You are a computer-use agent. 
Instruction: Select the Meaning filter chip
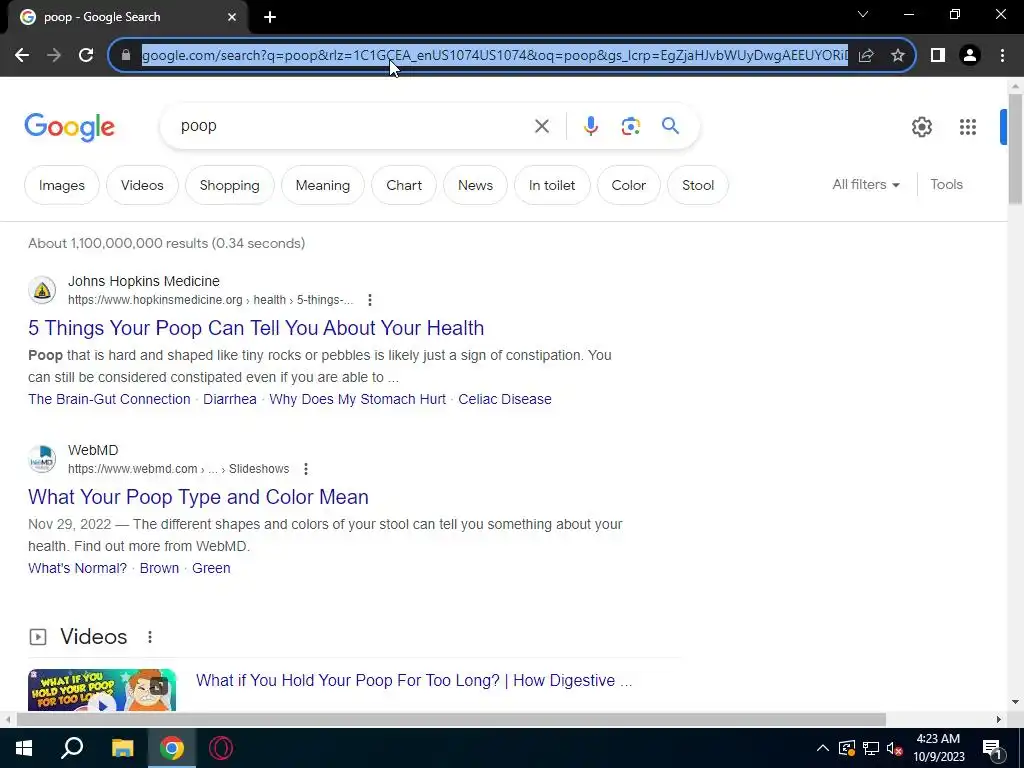[323, 185]
